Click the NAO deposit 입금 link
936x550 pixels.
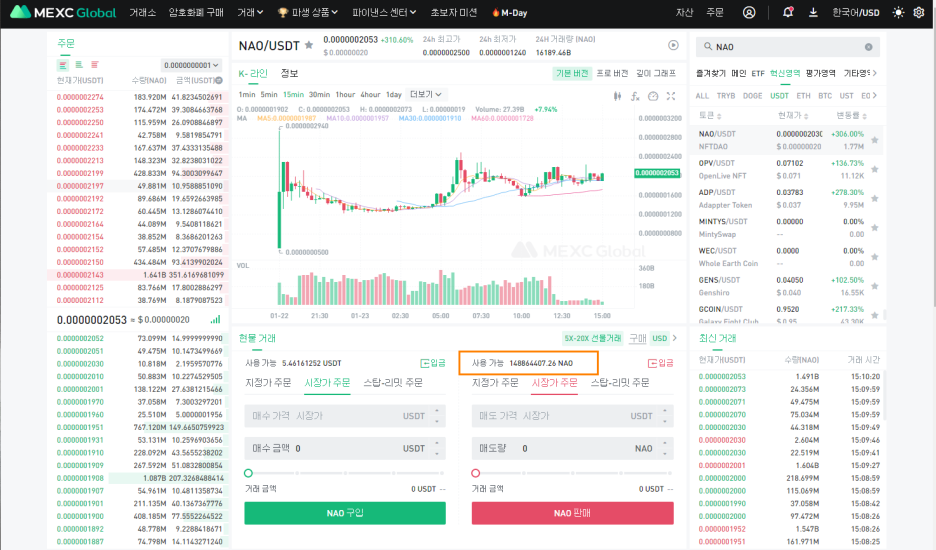(x=661, y=362)
